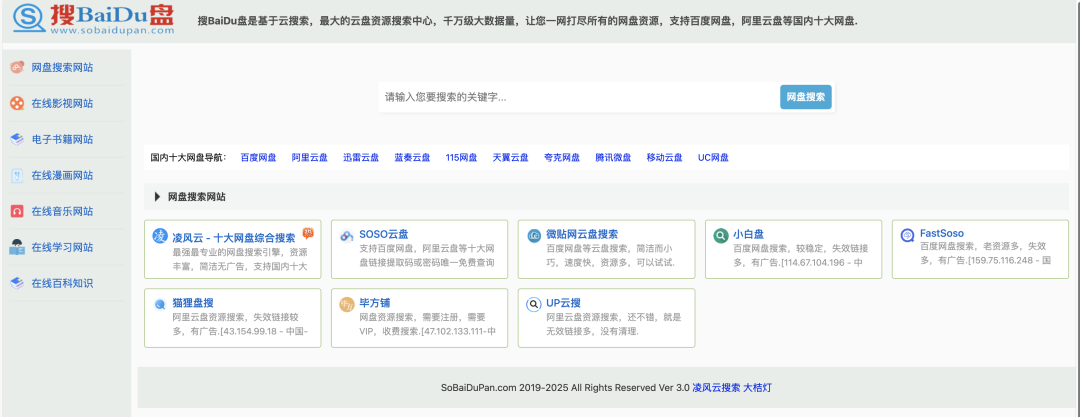Collapse the 网盘搜索网站 section triangle

[158, 197]
